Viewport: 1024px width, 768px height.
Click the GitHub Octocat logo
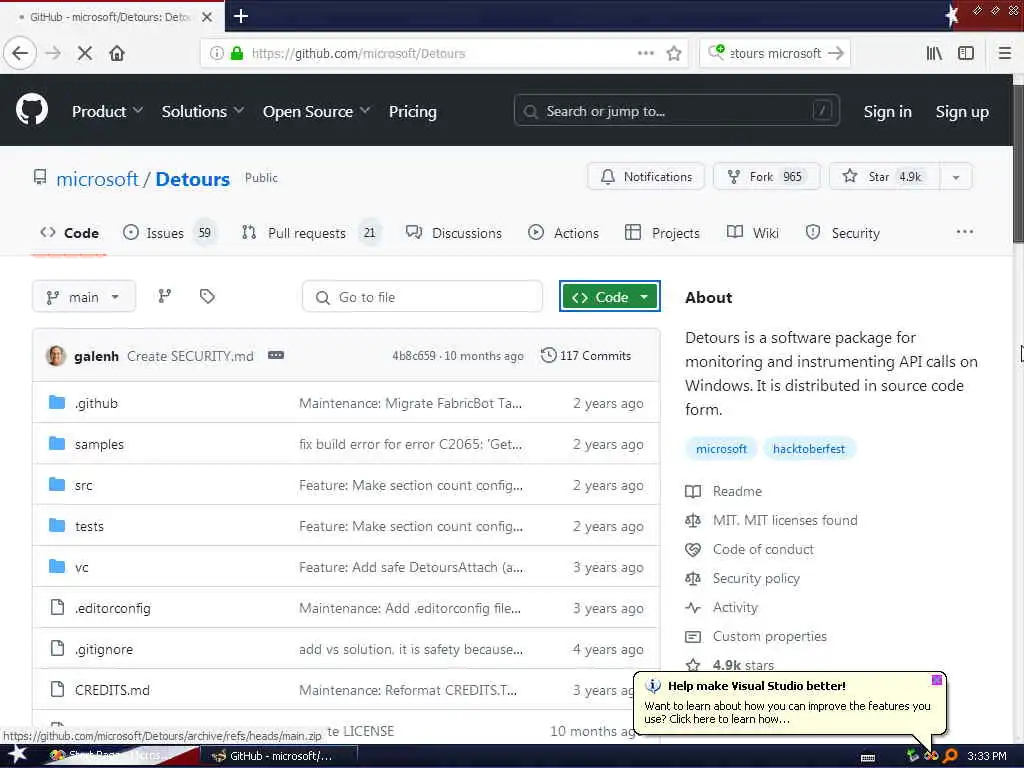coord(32,109)
